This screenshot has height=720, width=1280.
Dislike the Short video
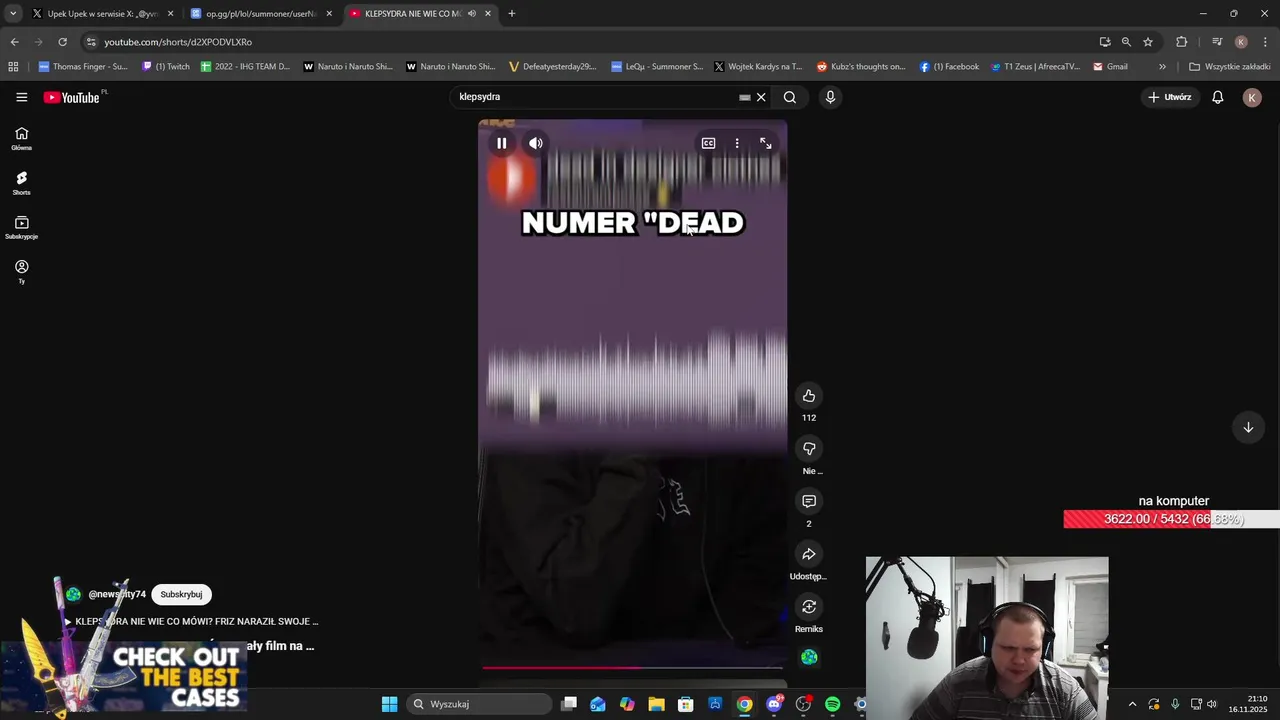pyautogui.click(x=809, y=449)
